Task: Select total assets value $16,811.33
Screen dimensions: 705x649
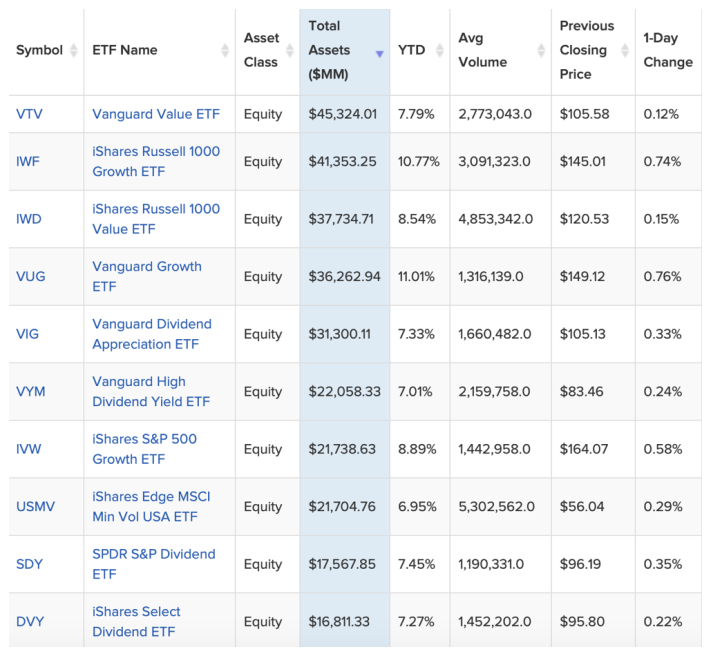Action: coord(339,622)
